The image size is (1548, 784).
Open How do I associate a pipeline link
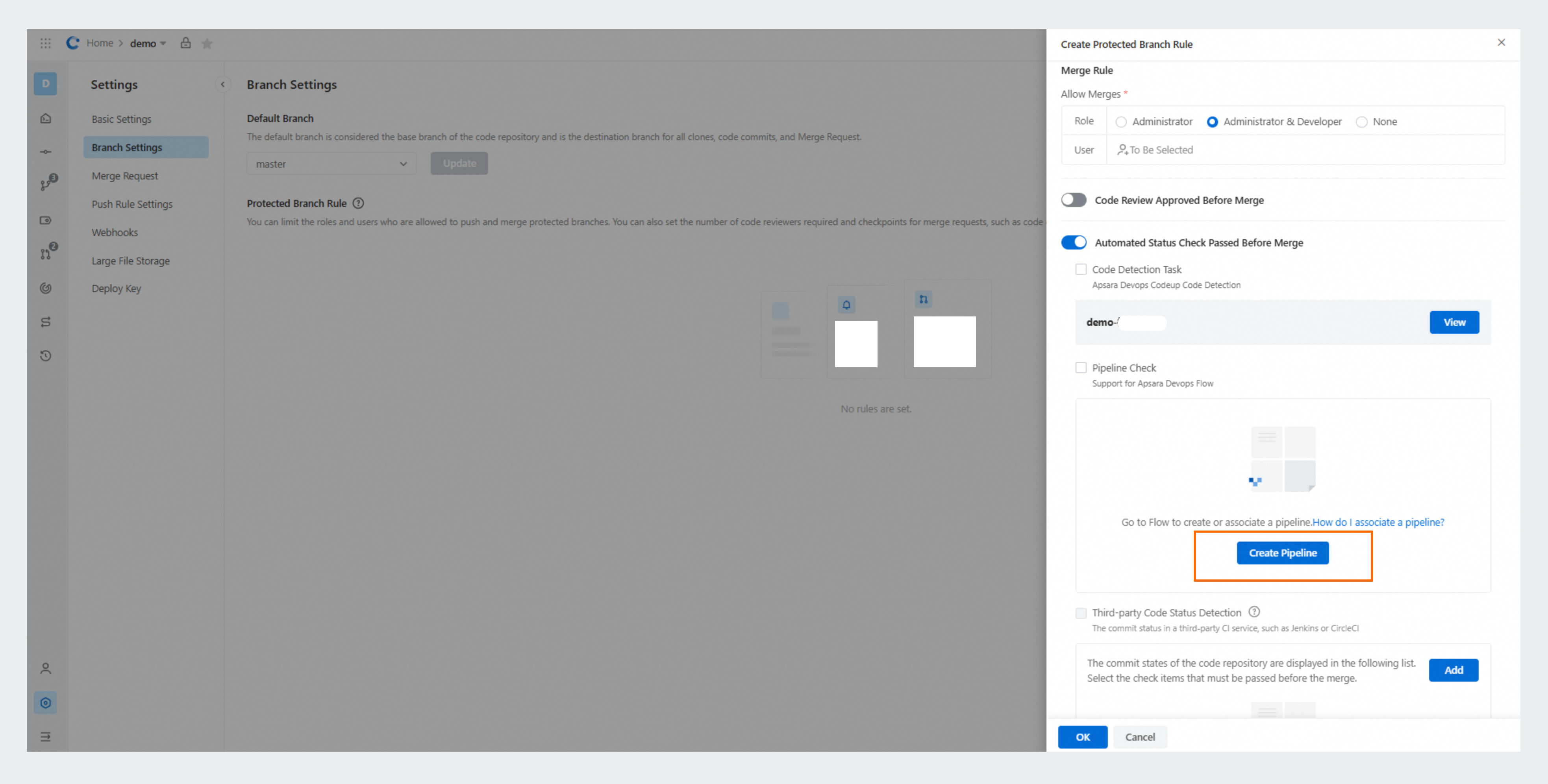pos(1378,522)
